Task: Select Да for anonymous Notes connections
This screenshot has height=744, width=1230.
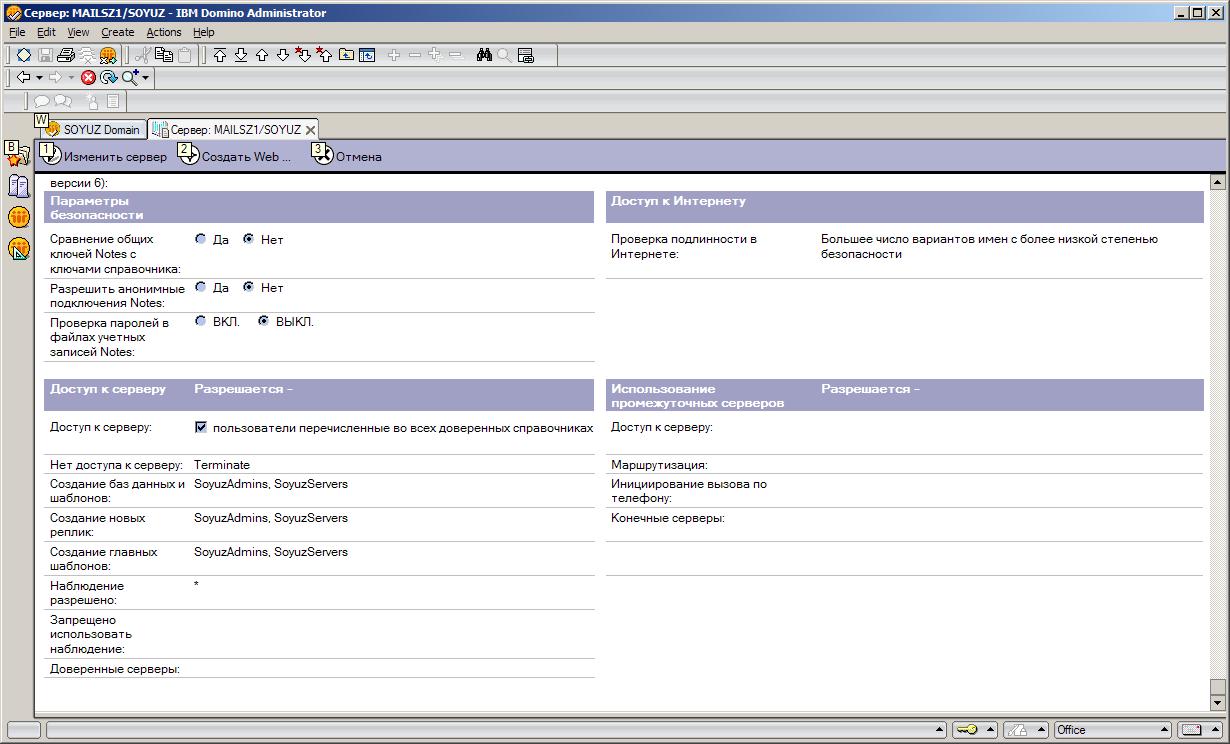Action: tap(201, 287)
